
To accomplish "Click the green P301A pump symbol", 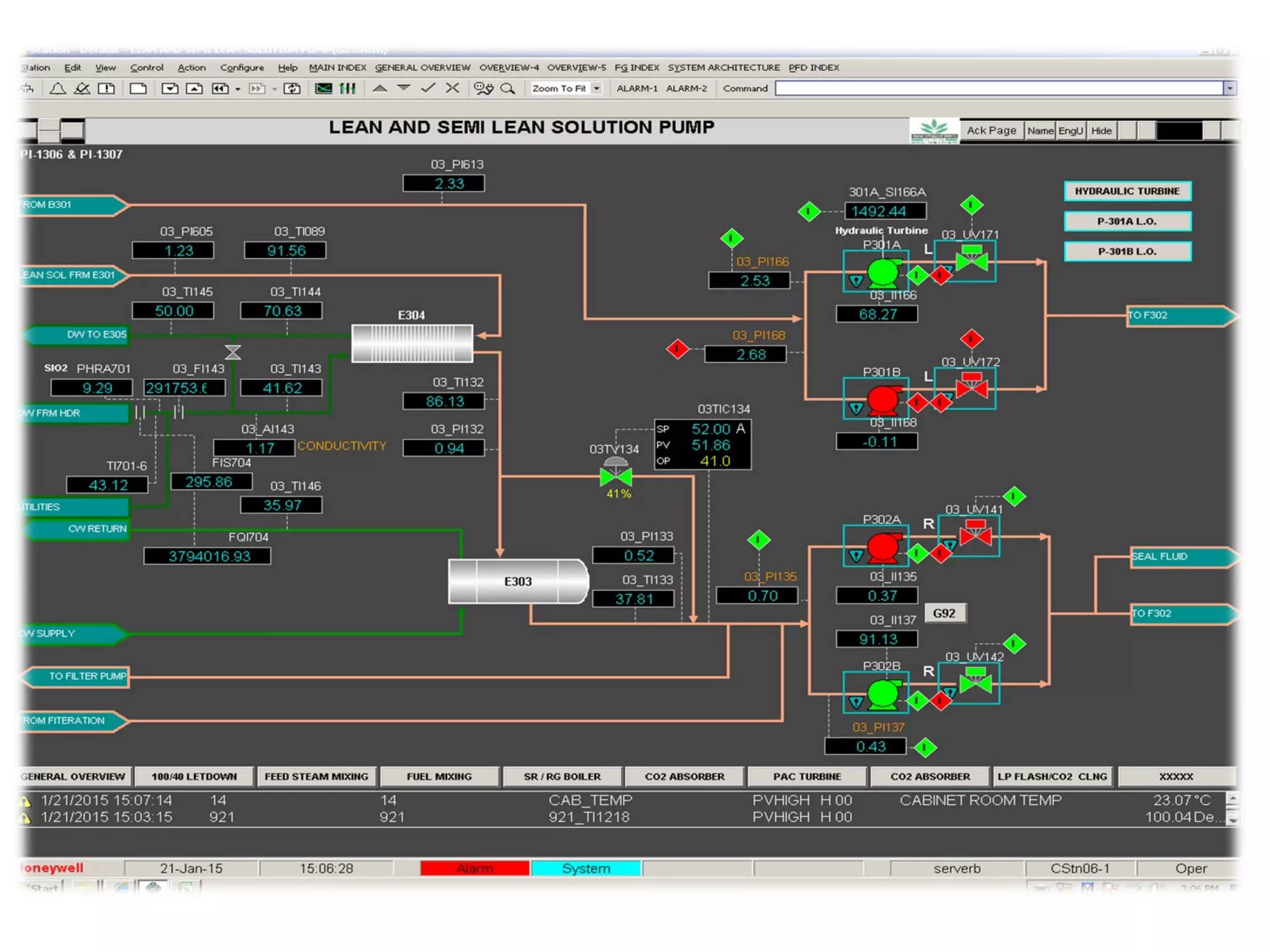I will click(882, 272).
